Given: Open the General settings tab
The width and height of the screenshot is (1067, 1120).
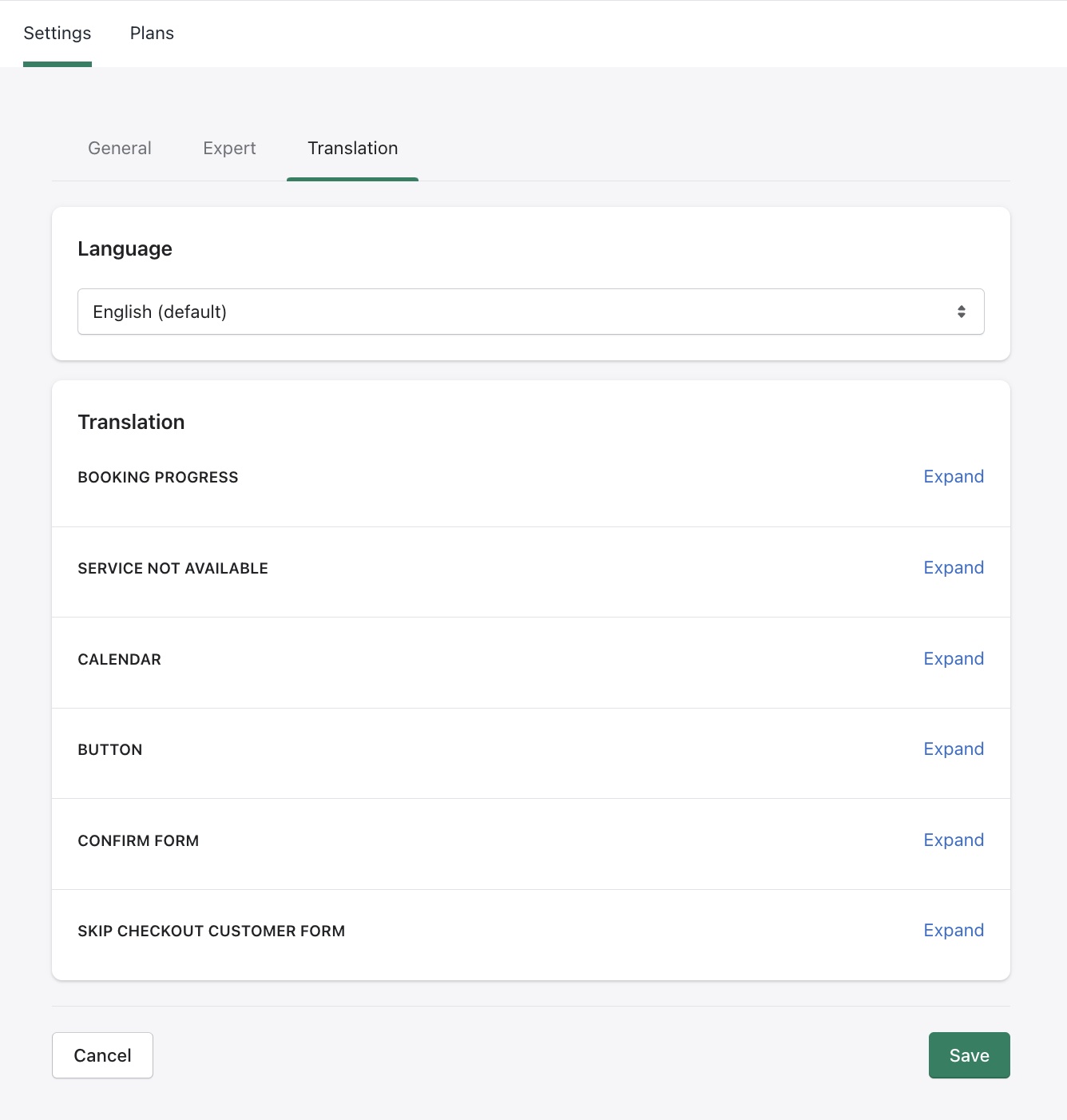Looking at the screenshot, I should coord(120,149).
